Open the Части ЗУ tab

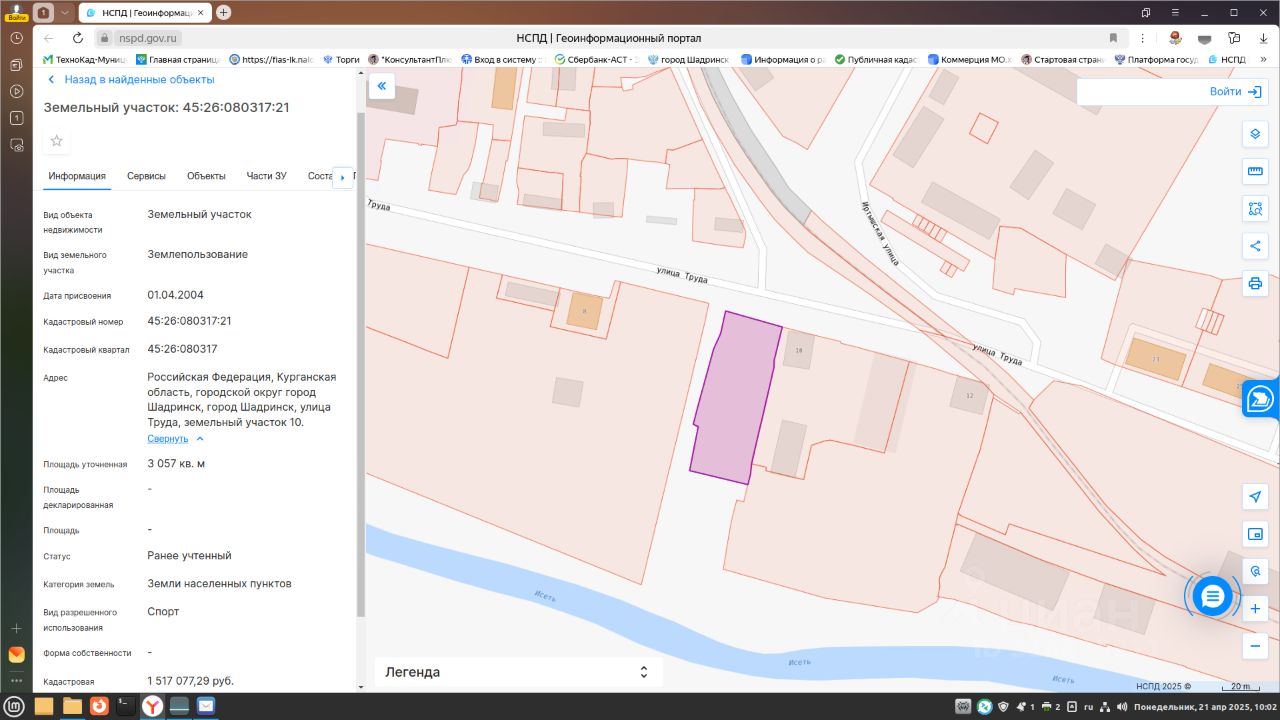(266, 176)
